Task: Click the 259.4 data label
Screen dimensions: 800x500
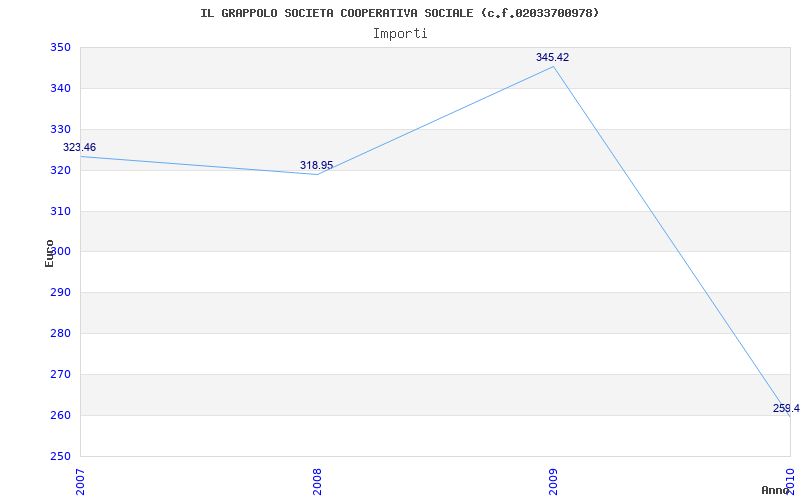Action: 786,408
